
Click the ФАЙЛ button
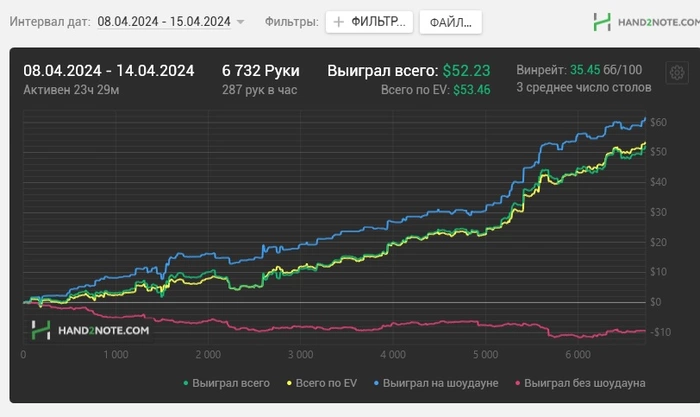[x=450, y=22]
